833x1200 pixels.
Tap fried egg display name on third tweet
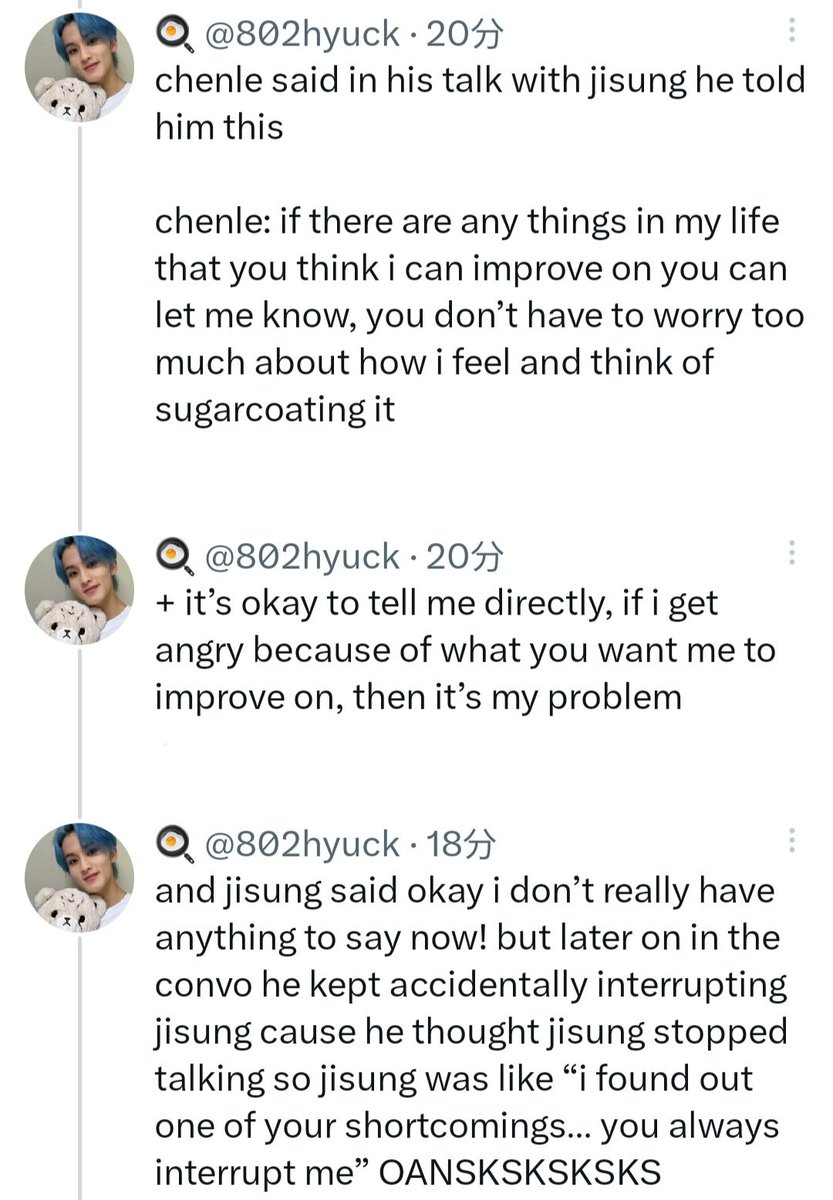(x=174, y=845)
